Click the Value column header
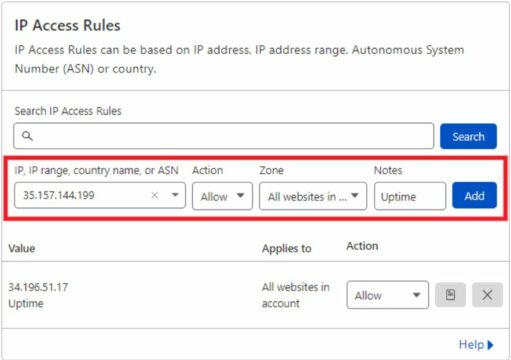Screen dimensions: 511x360 click(x=22, y=248)
